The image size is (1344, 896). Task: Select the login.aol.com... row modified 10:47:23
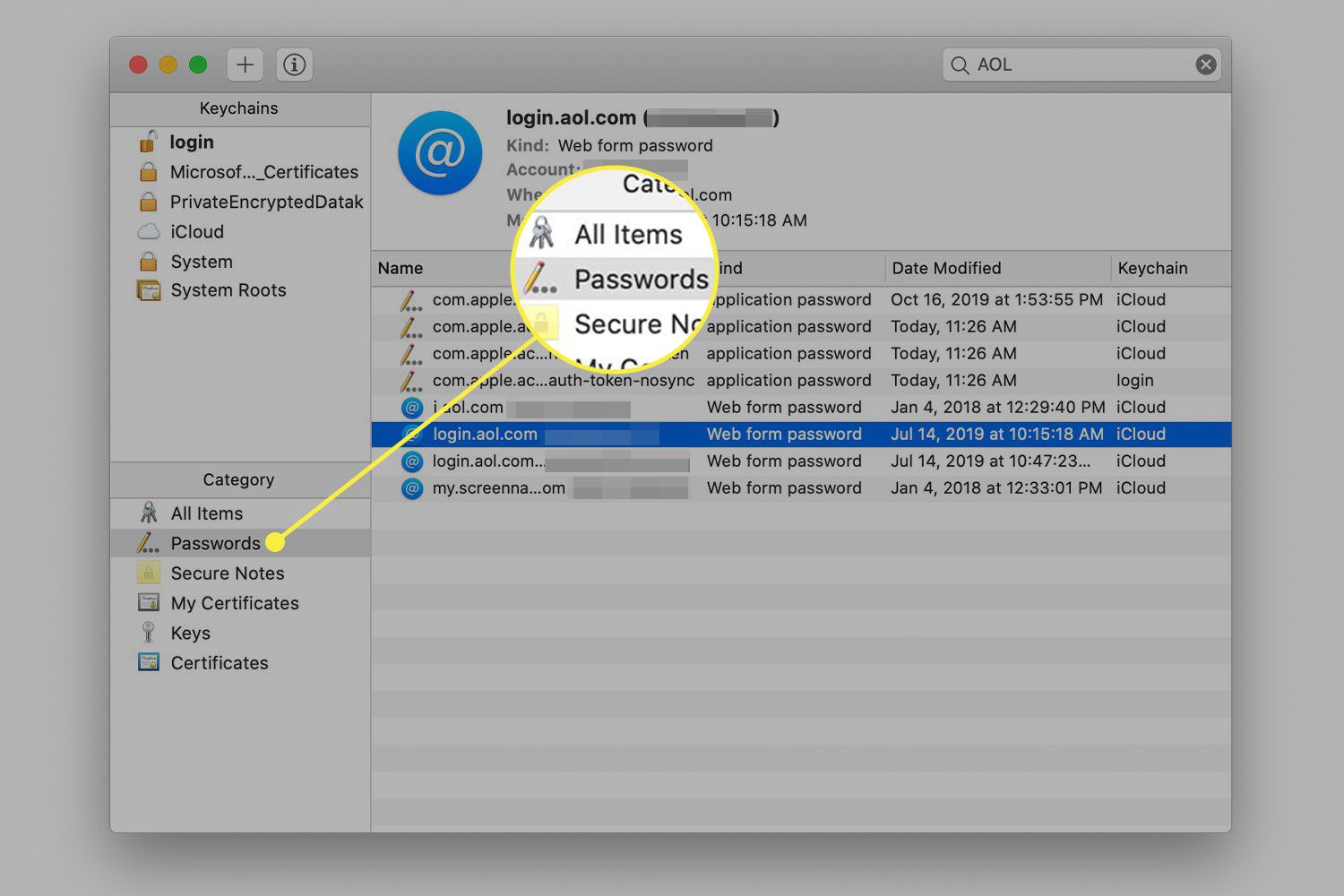[801, 461]
